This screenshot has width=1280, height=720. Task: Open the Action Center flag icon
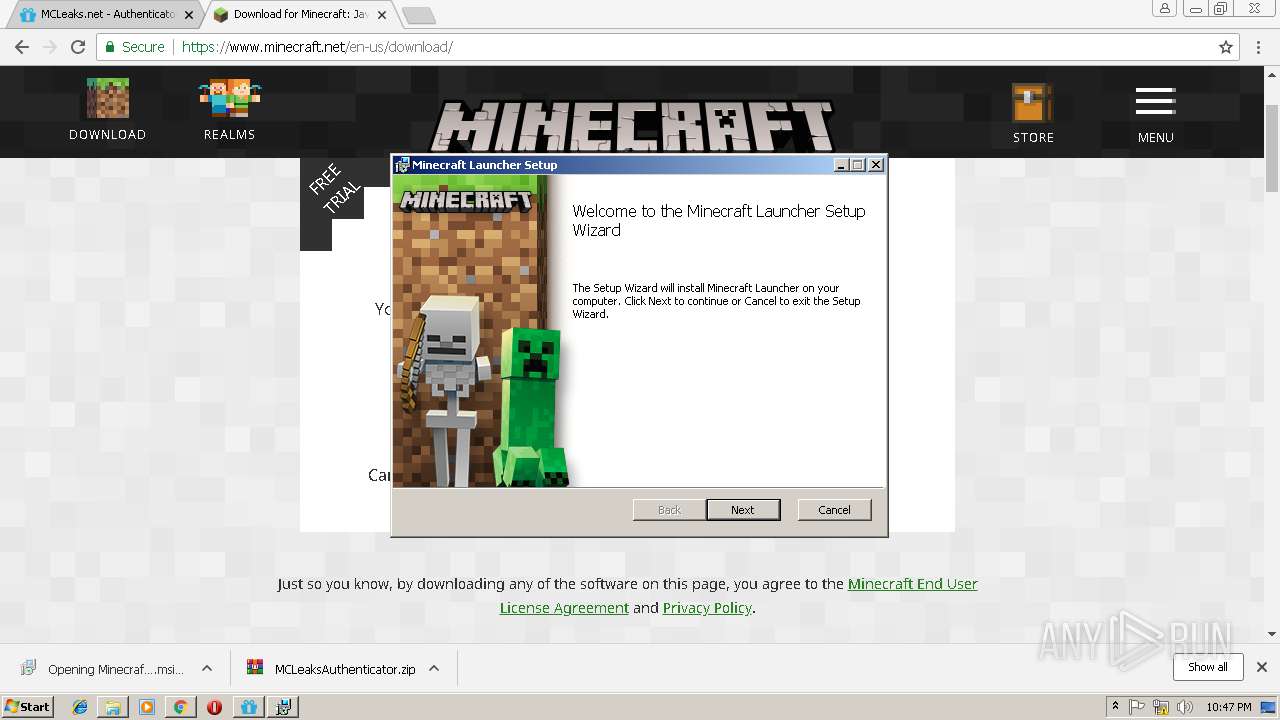tap(1137, 707)
